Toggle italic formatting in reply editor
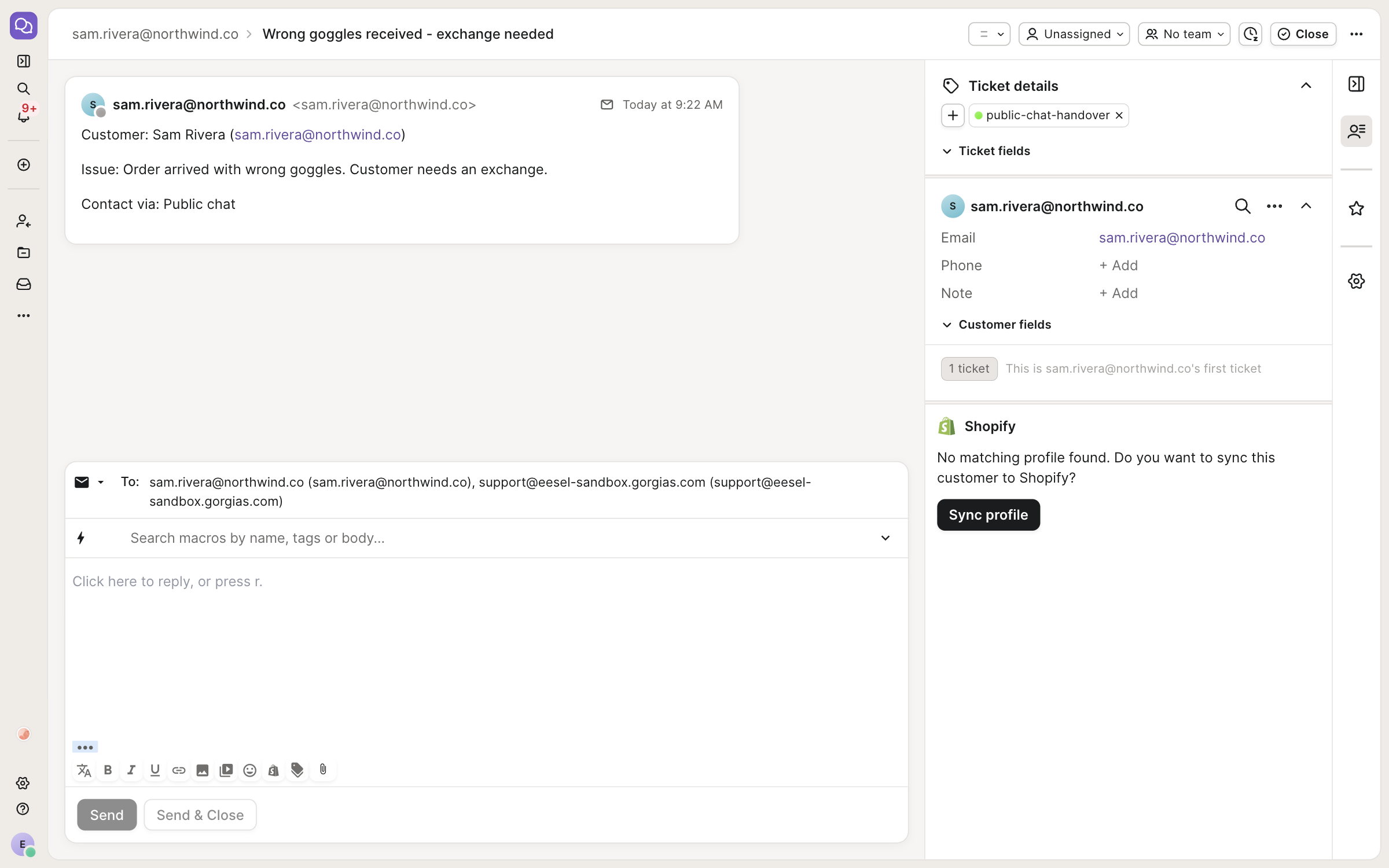 point(131,770)
